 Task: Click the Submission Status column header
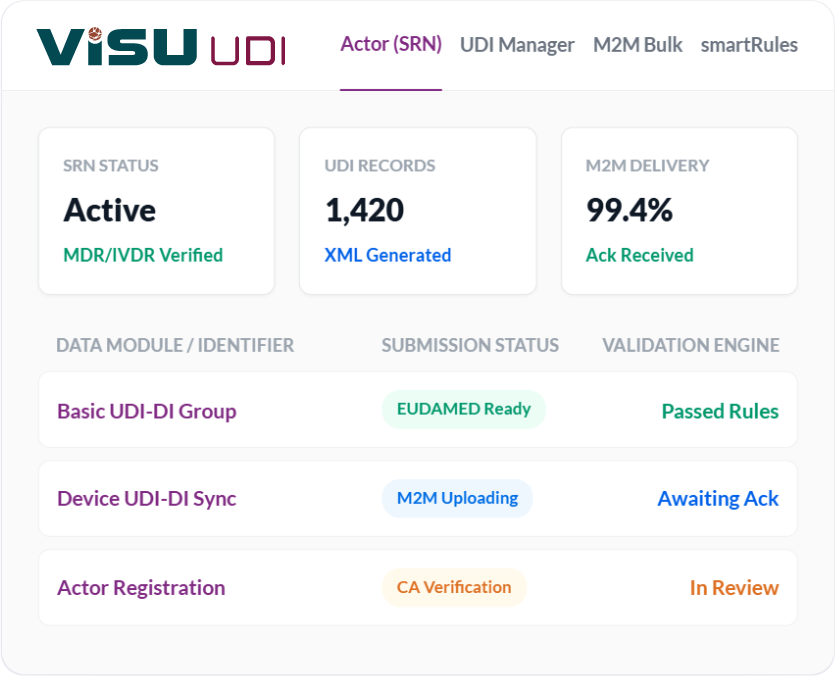coord(470,345)
